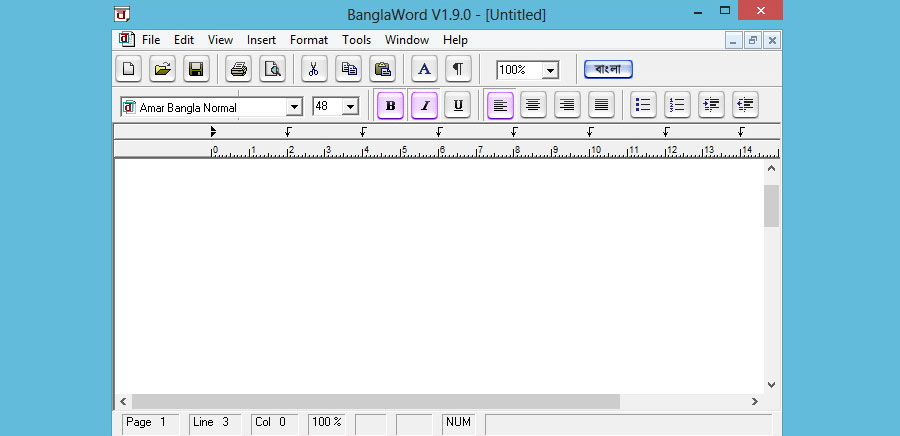Click the first indent button after numbered list
Image resolution: width=900 pixels, height=436 pixels.
pos(712,106)
